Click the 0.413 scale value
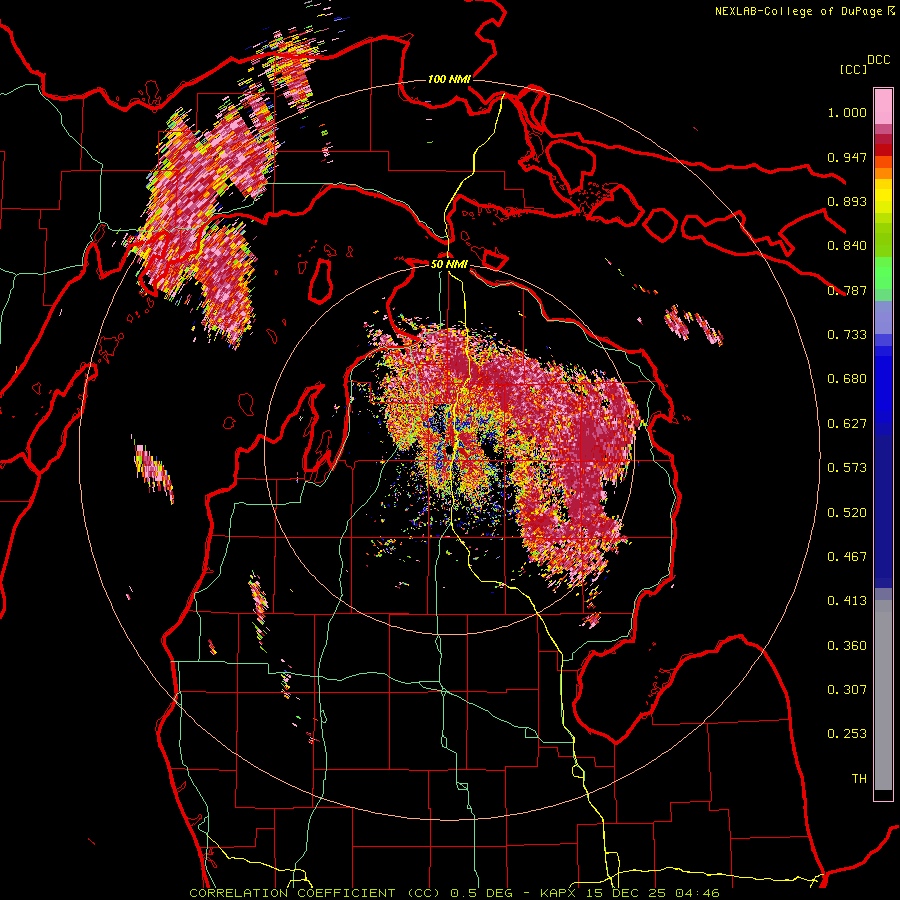900x900 pixels. pos(847,601)
